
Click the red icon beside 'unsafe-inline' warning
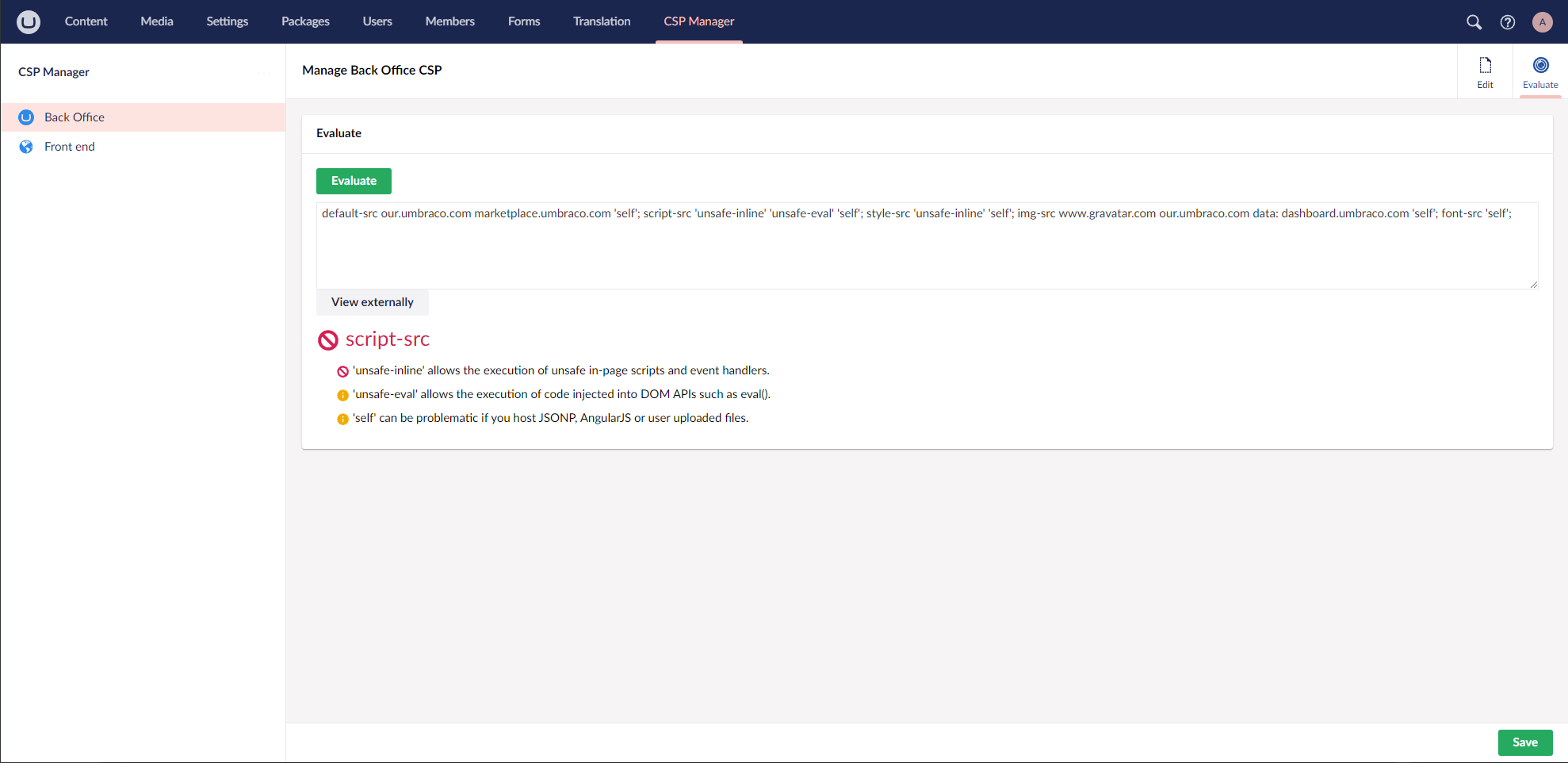(x=342, y=371)
